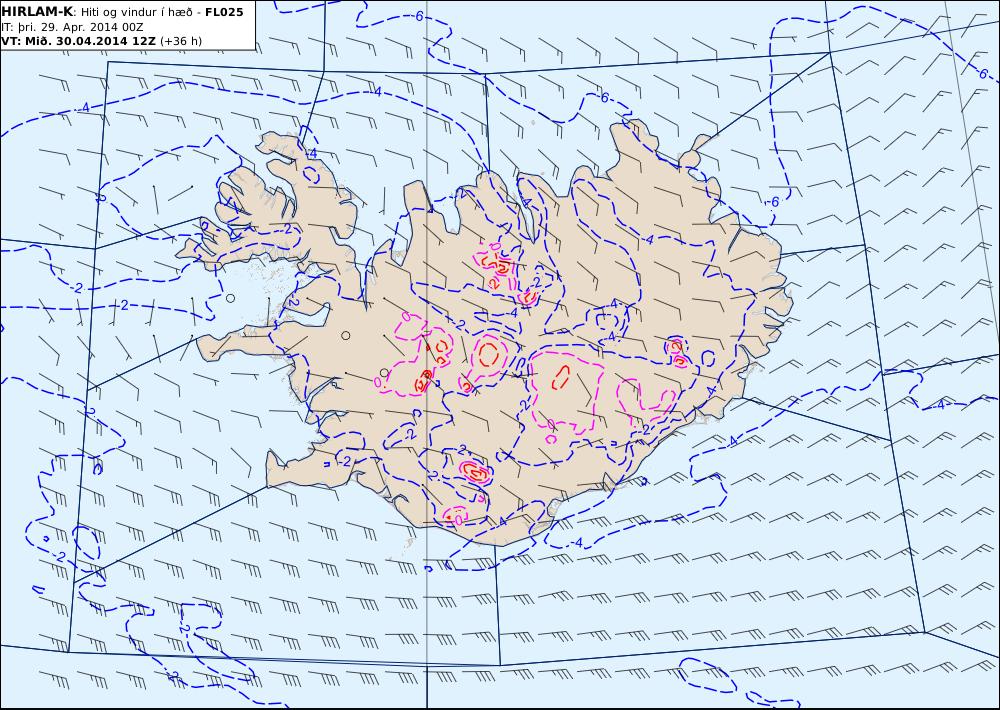The image size is (1000, 710).
Task: Select the 'Hiti og vindur í hæð' title text
Action: (136, 12)
